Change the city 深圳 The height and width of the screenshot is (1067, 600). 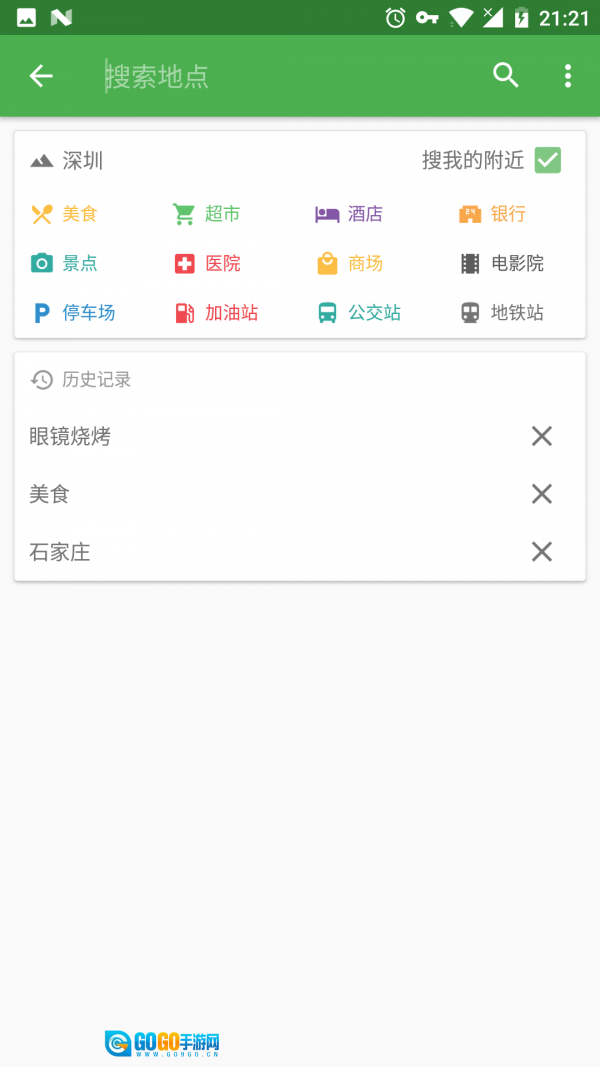68,161
